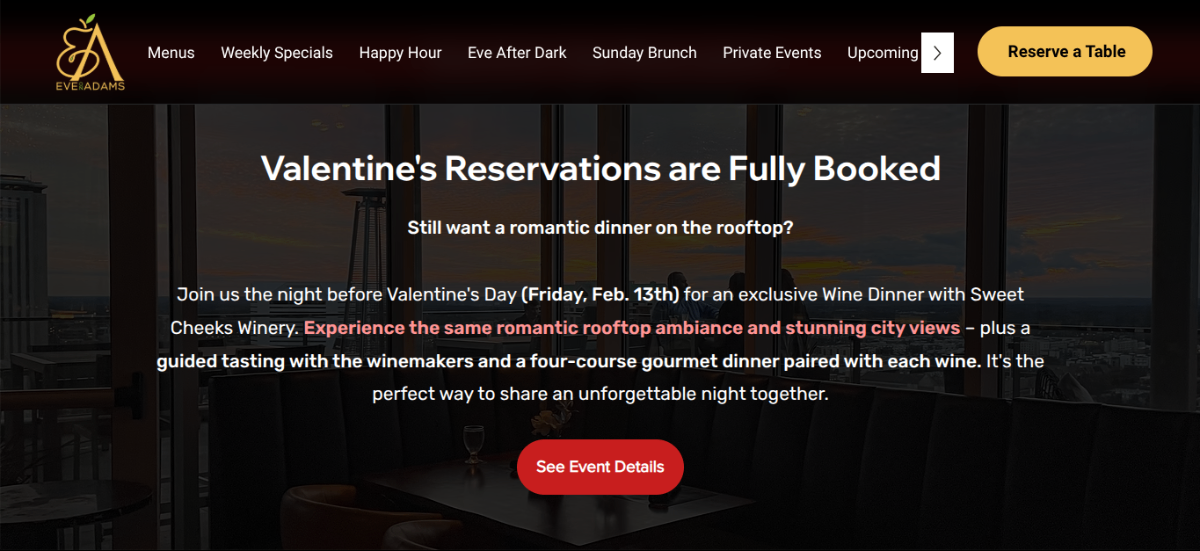Viewport: 1200px width, 551px height.
Task: Click the red See Event Details button
Action: click(x=600, y=467)
